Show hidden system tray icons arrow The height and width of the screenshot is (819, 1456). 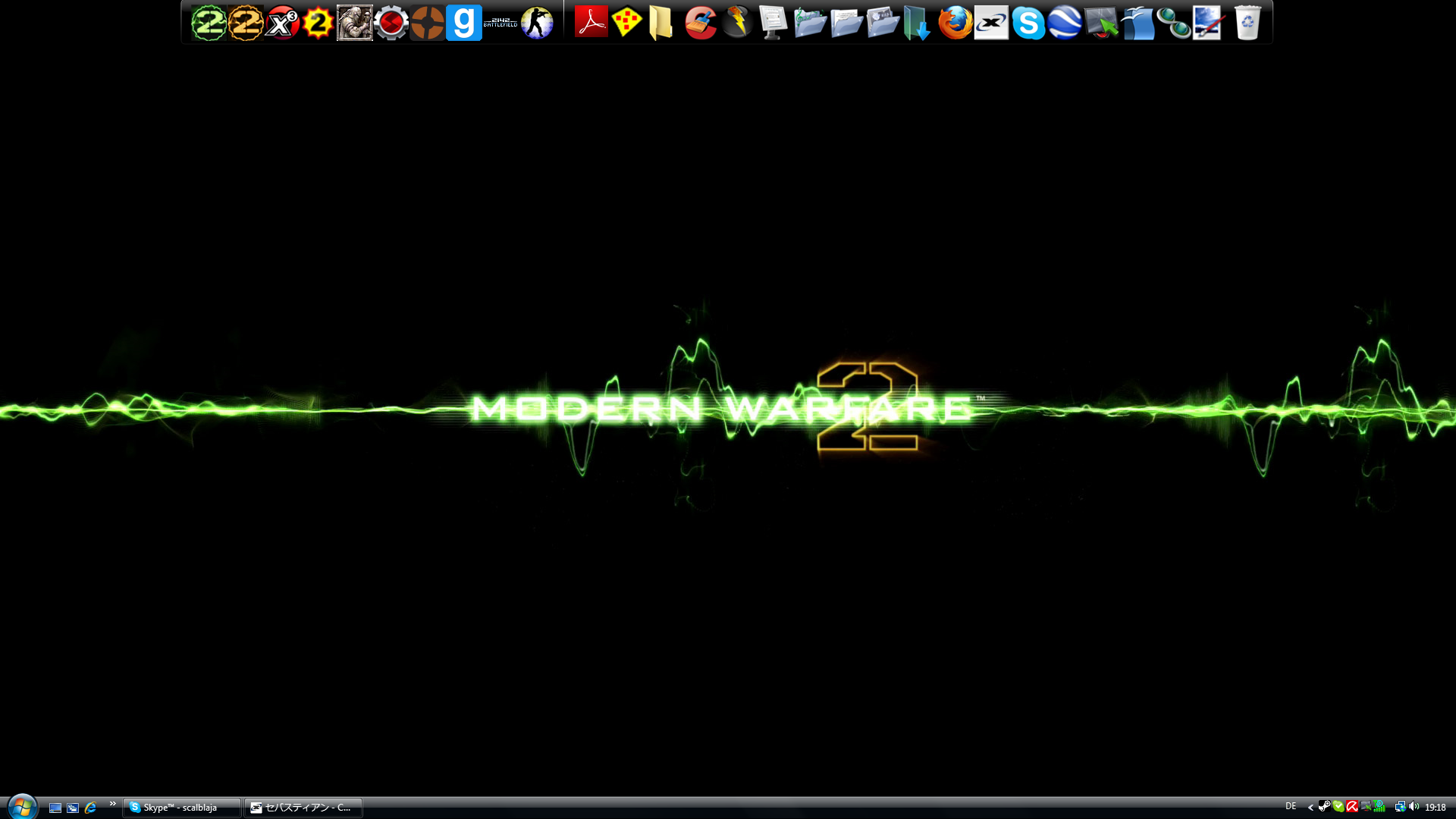point(1310,808)
